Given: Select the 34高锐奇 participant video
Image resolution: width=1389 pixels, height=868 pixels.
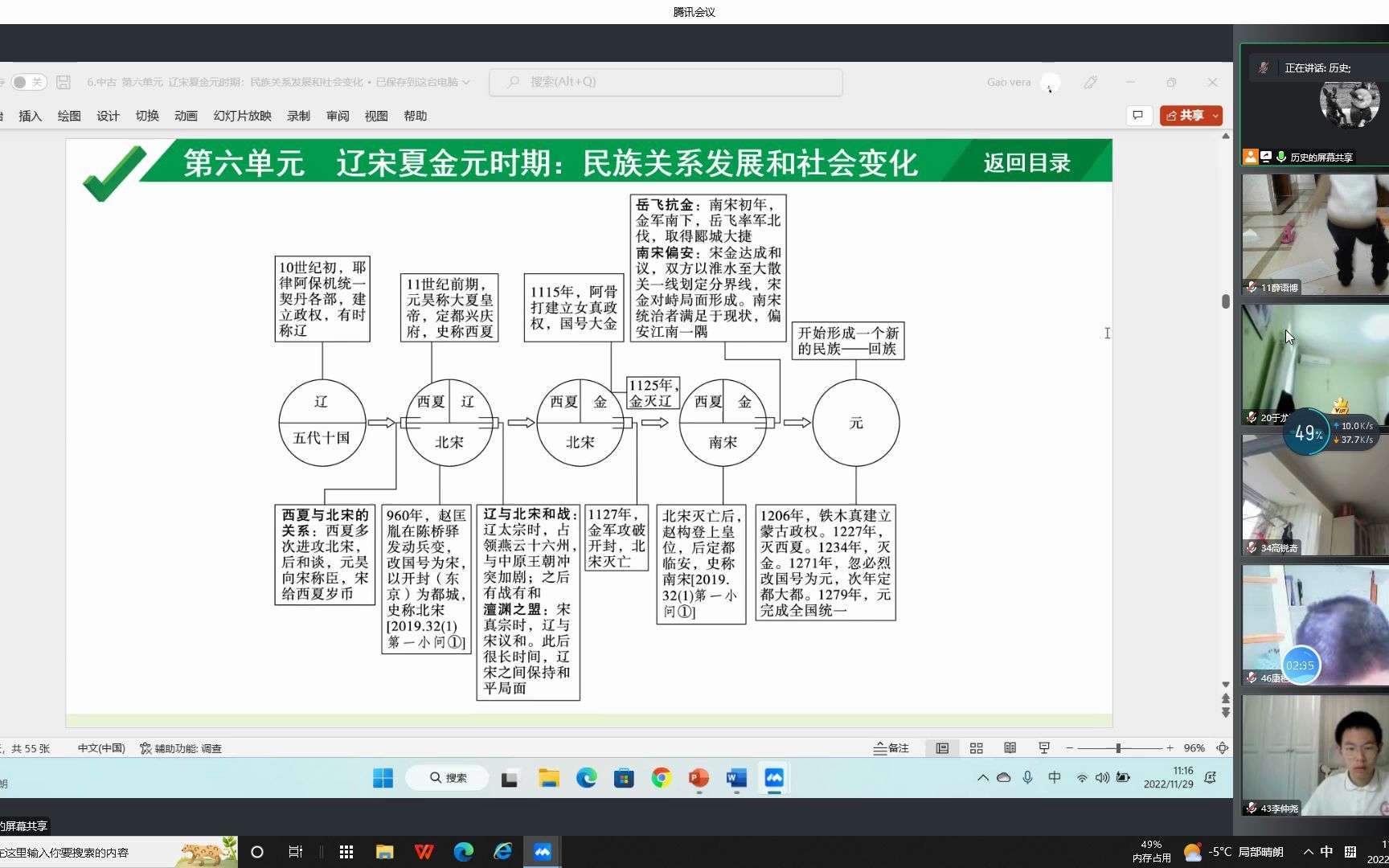Looking at the screenshot, I should 1315,495.
